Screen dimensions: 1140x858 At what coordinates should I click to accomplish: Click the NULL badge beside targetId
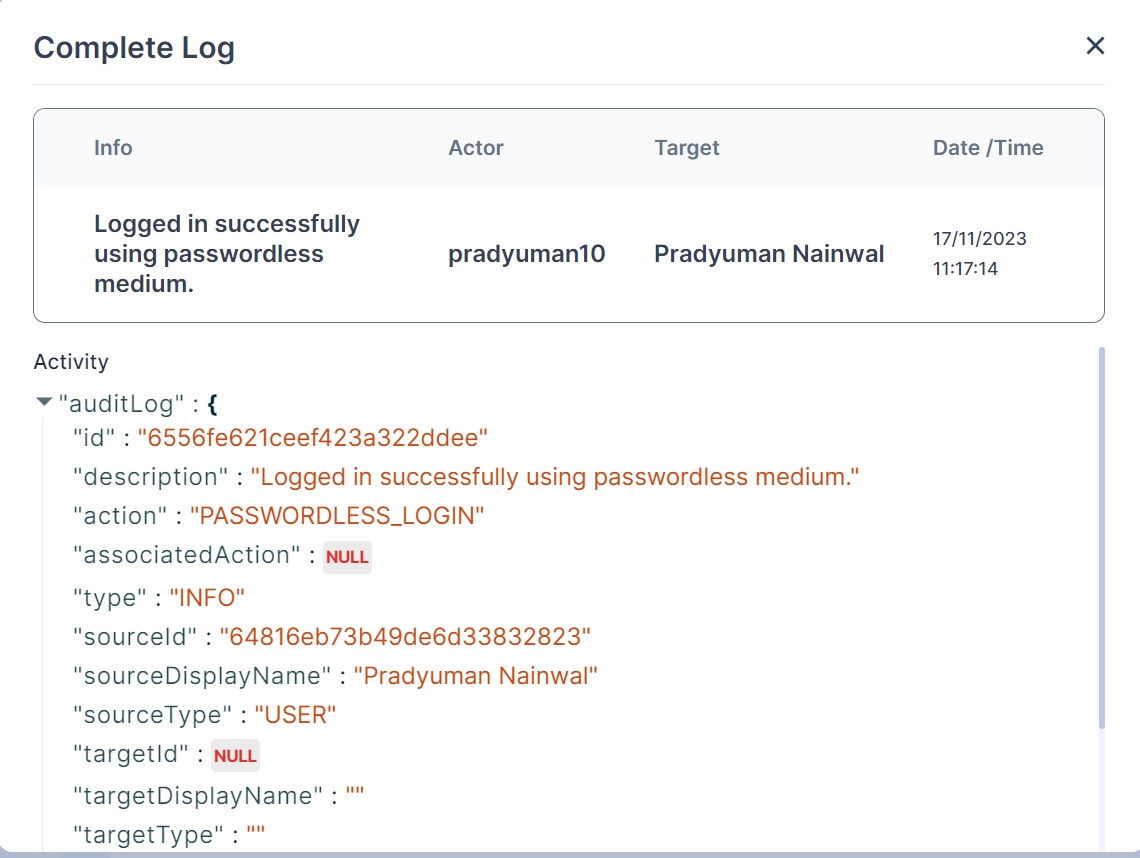click(235, 756)
